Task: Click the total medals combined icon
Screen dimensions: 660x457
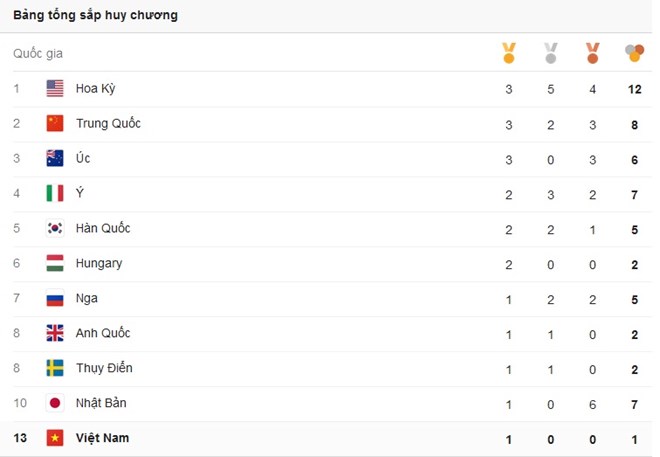Action: [x=634, y=52]
